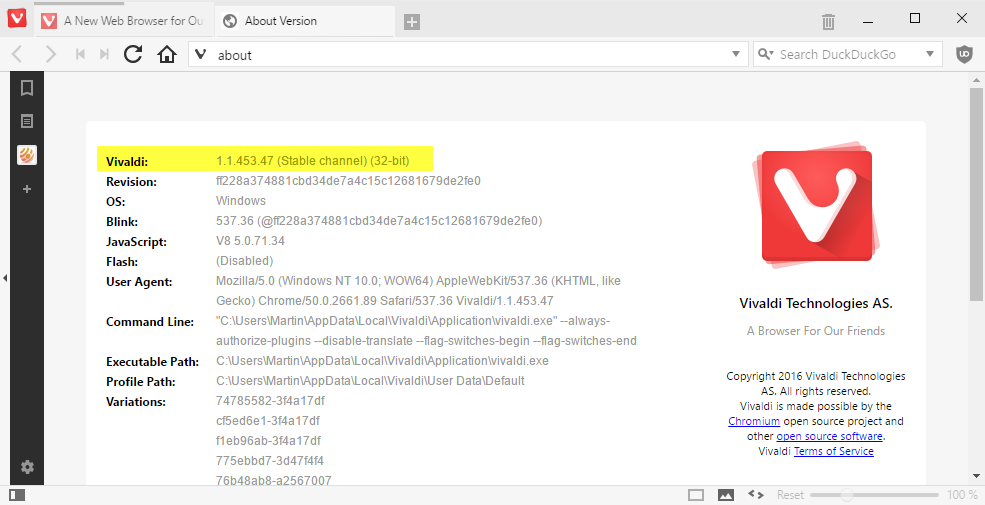Open the Bookmarks panel
Image resolution: width=985 pixels, height=505 pixels.
click(x=27, y=88)
